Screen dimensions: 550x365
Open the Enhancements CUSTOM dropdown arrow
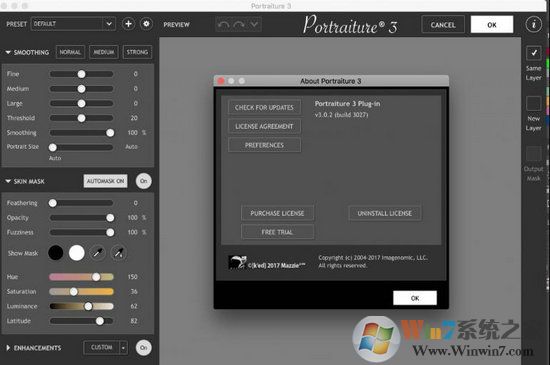click(123, 348)
